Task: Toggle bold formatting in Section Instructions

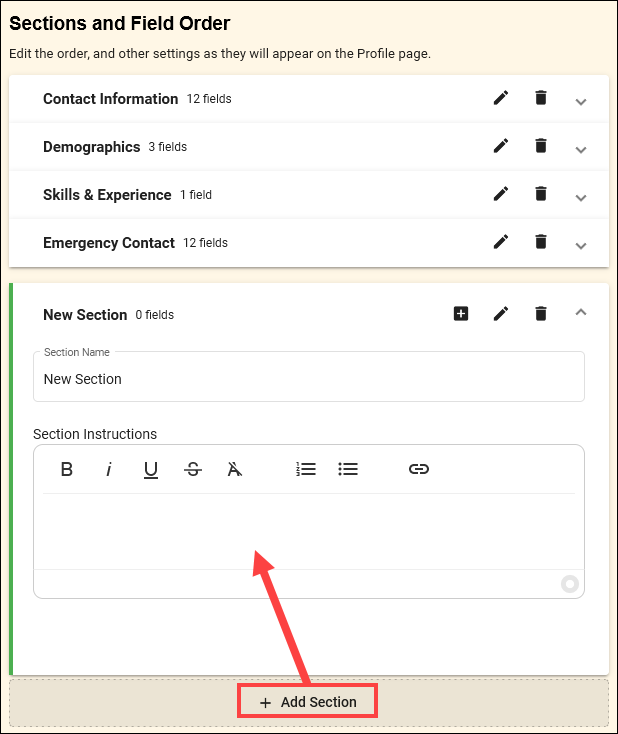Action: point(67,469)
